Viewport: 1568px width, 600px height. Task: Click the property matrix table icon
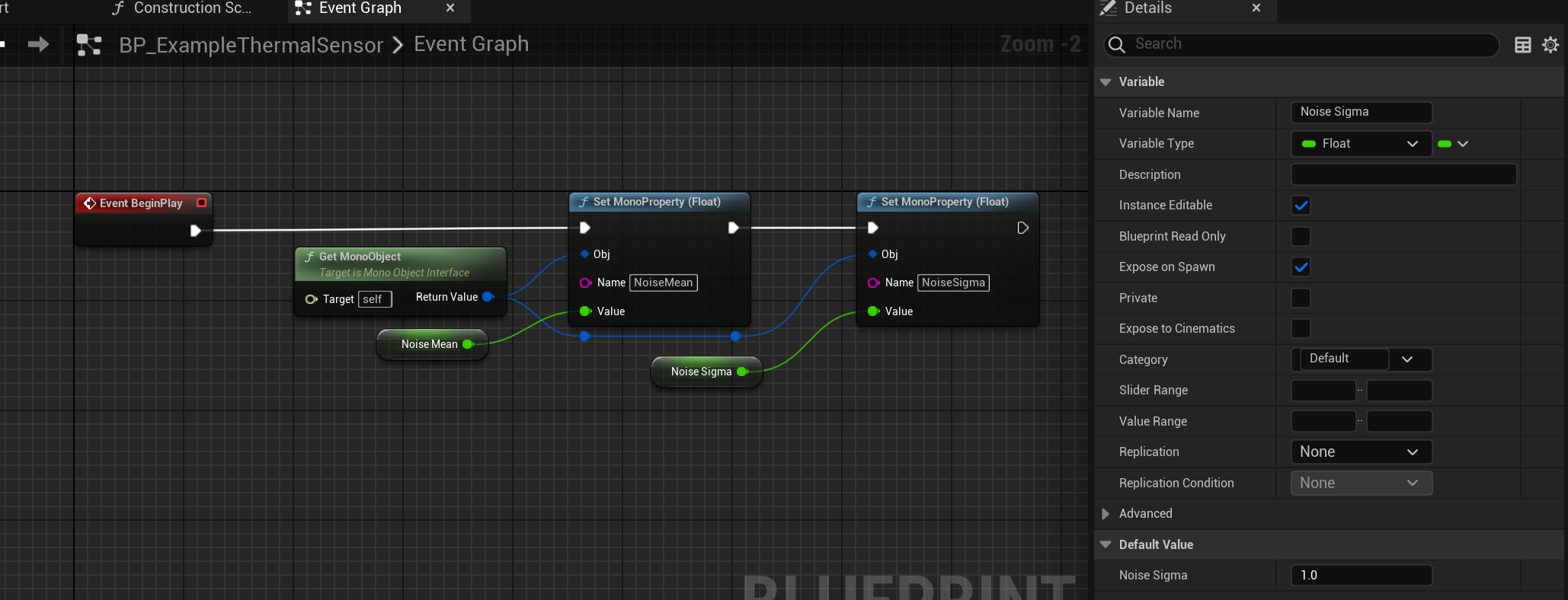[1522, 45]
